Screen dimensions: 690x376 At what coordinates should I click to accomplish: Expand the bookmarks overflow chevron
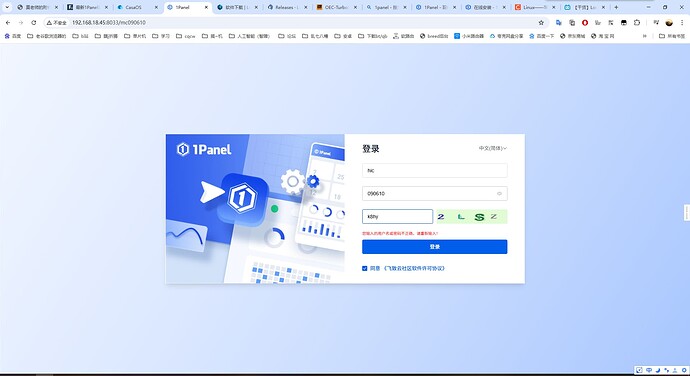pos(645,36)
